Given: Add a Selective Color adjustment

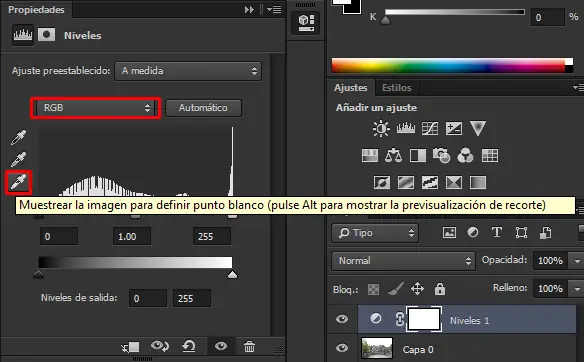Looking at the screenshot, I should point(454,183).
